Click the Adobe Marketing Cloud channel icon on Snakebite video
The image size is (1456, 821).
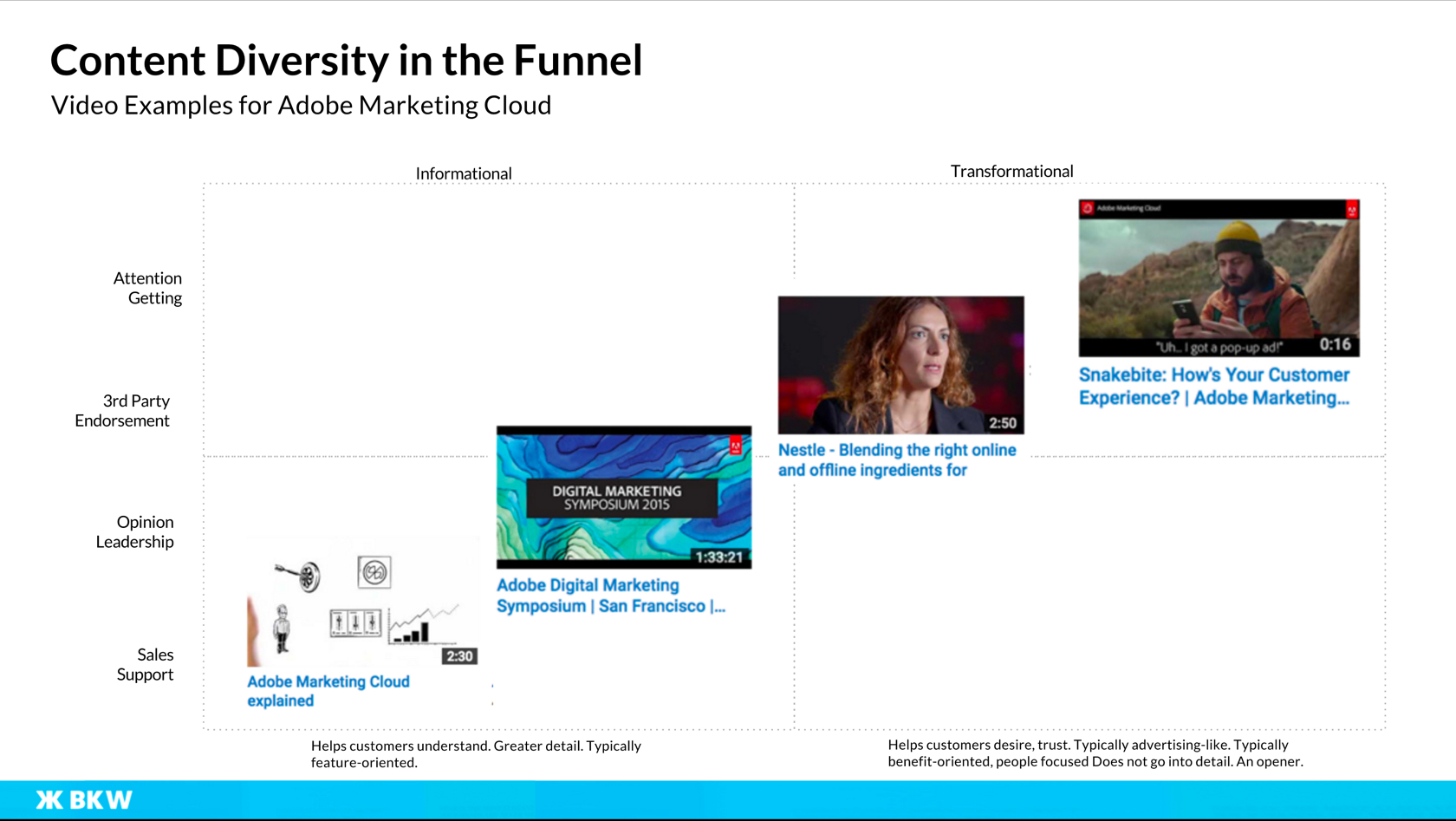click(1087, 208)
